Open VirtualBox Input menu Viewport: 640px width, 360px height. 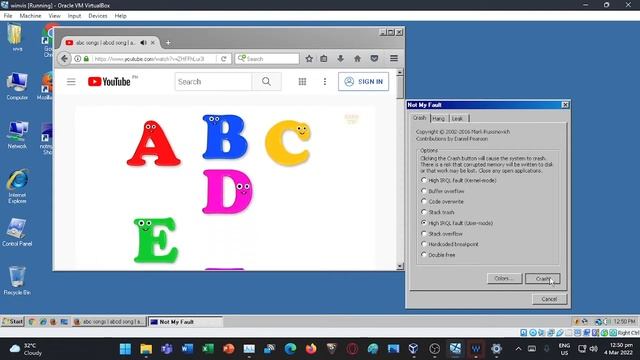[x=74, y=16]
